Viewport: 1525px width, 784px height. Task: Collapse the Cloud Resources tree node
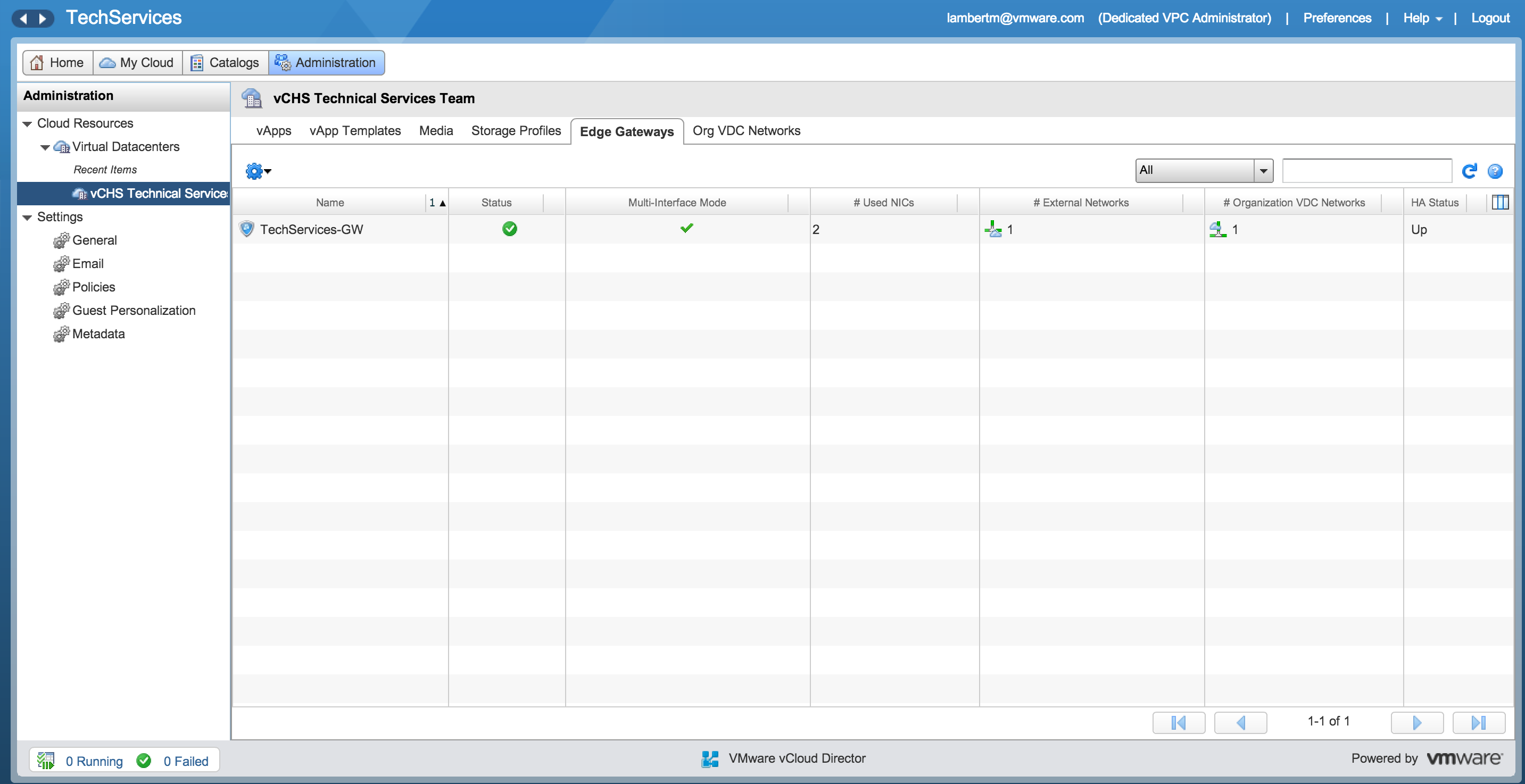tap(27, 124)
